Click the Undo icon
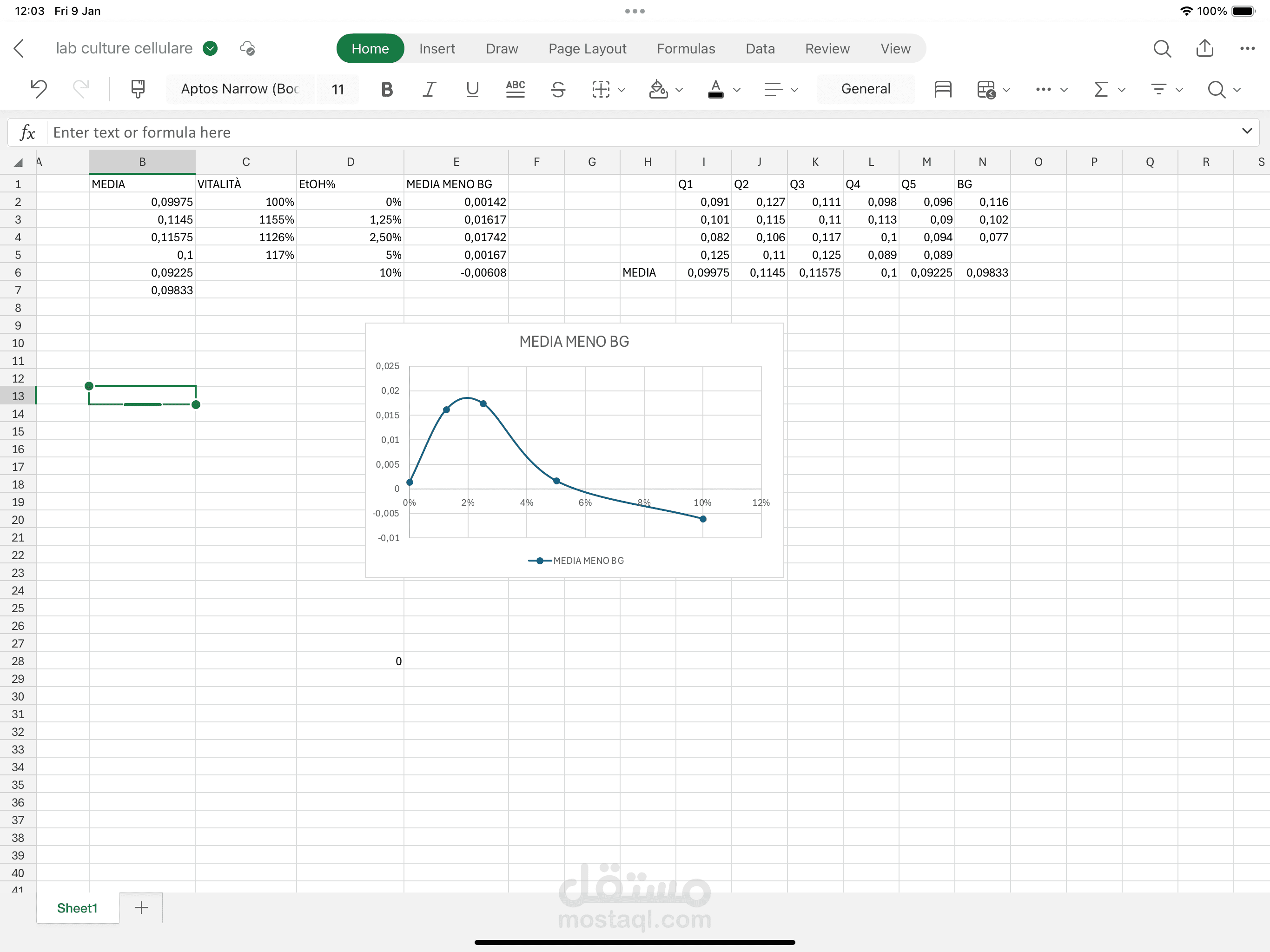The height and width of the screenshot is (952, 1270). pyautogui.click(x=39, y=89)
